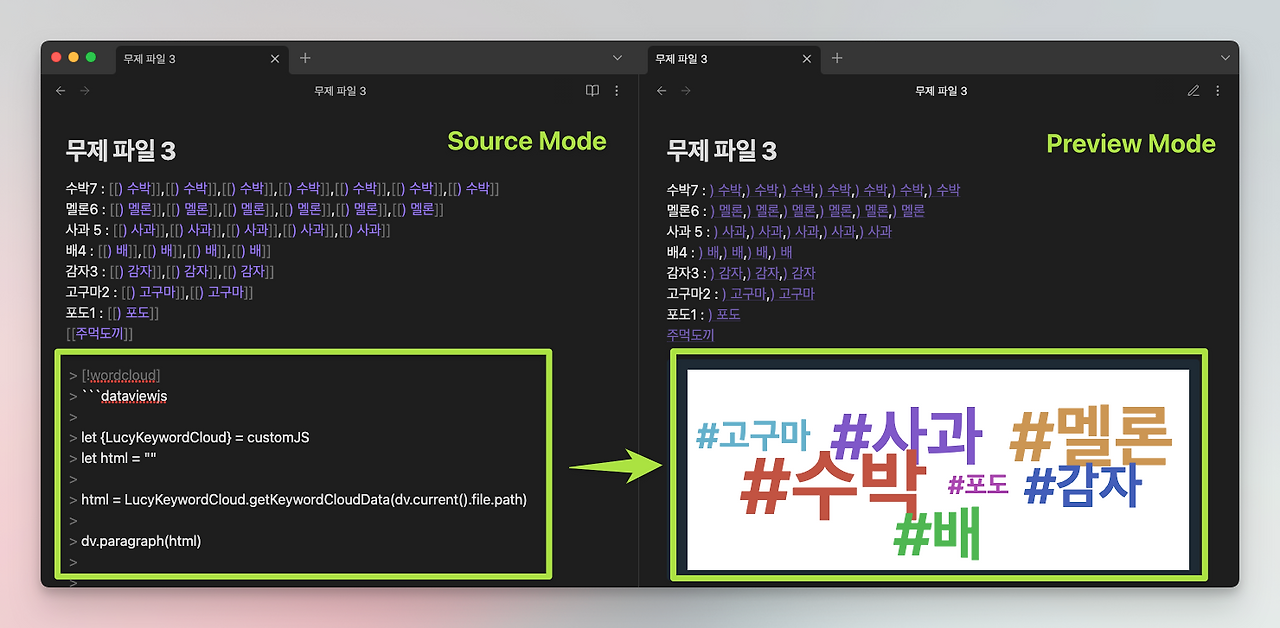The width and height of the screenshot is (1280, 628).
Task: Click the 멜론6 : label in preview pane
Action: 686,211
